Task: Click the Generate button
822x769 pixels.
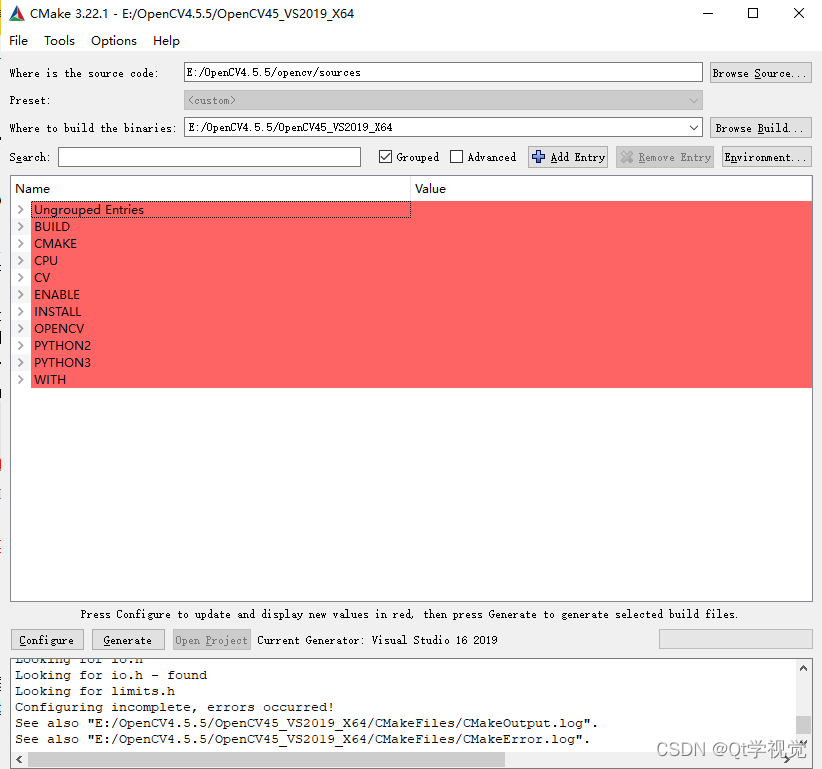Action: 128,640
